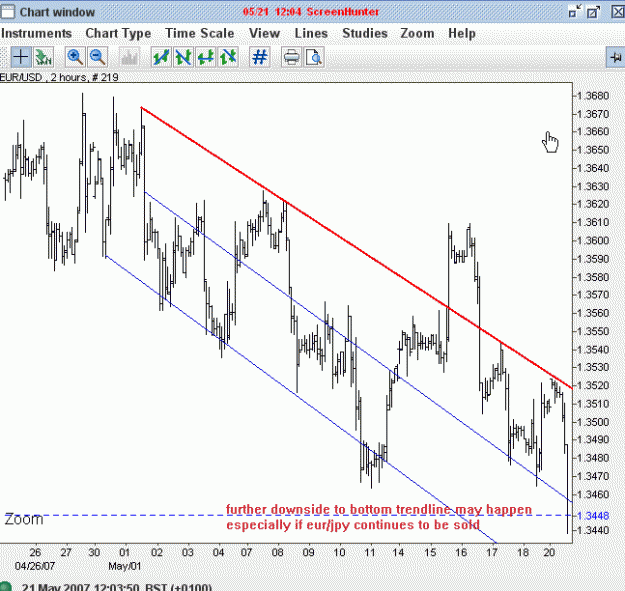This screenshot has width=625, height=591.
Task: Click the chart window title icon
Action: (x=7, y=12)
